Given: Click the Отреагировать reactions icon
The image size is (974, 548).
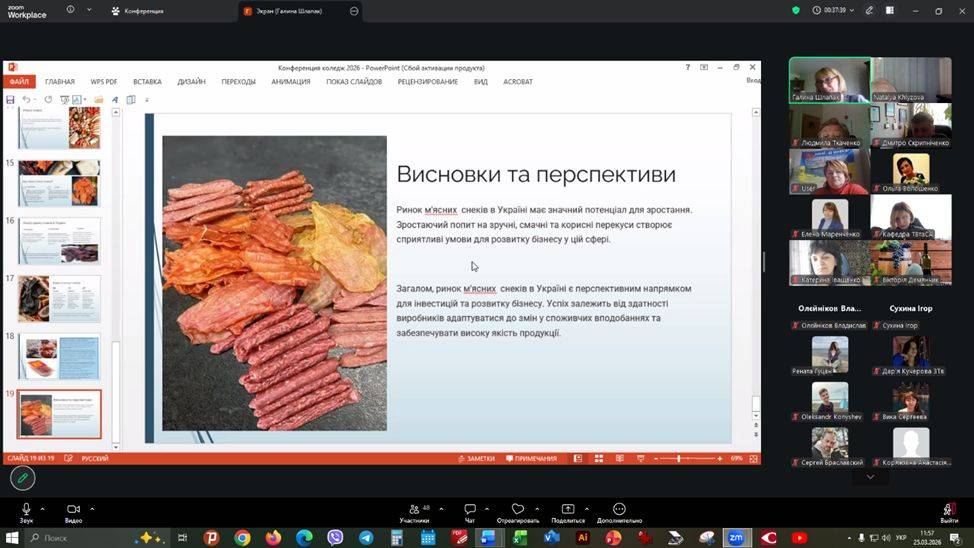Looking at the screenshot, I should (517, 510).
